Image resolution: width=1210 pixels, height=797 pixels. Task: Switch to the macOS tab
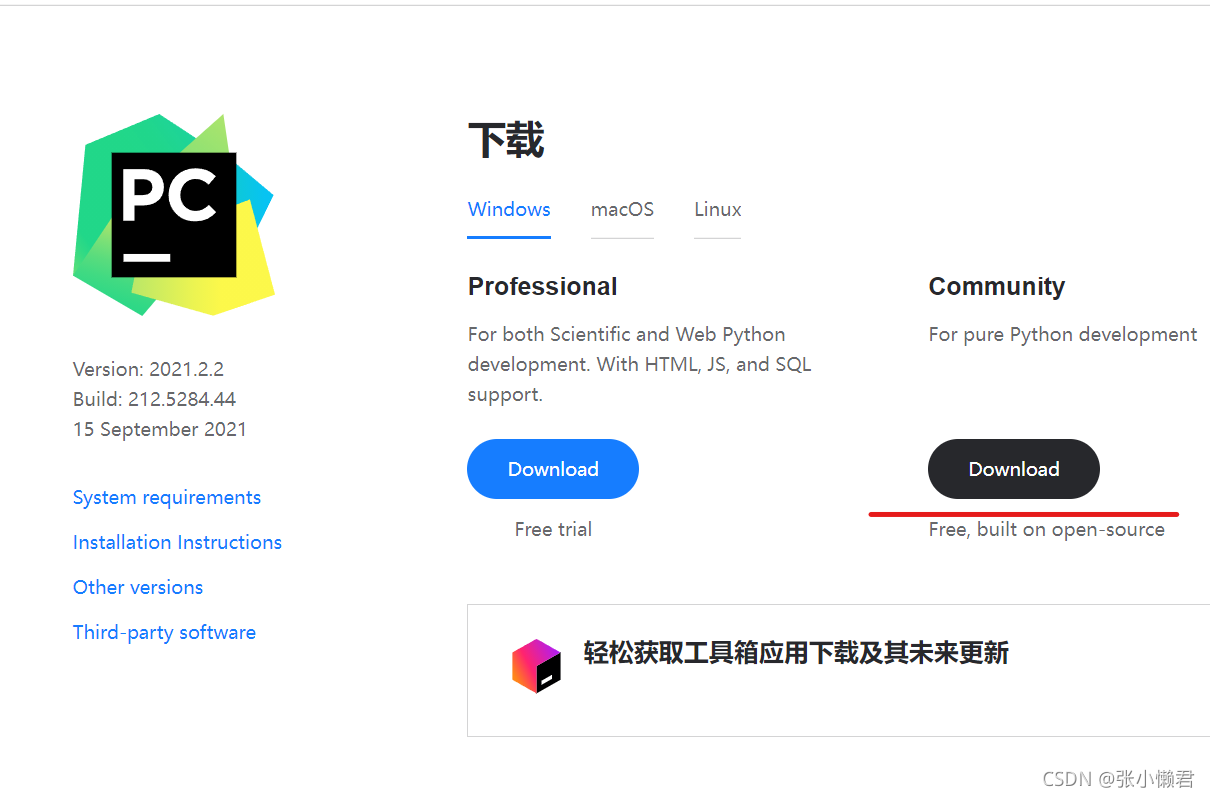[x=622, y=209]
